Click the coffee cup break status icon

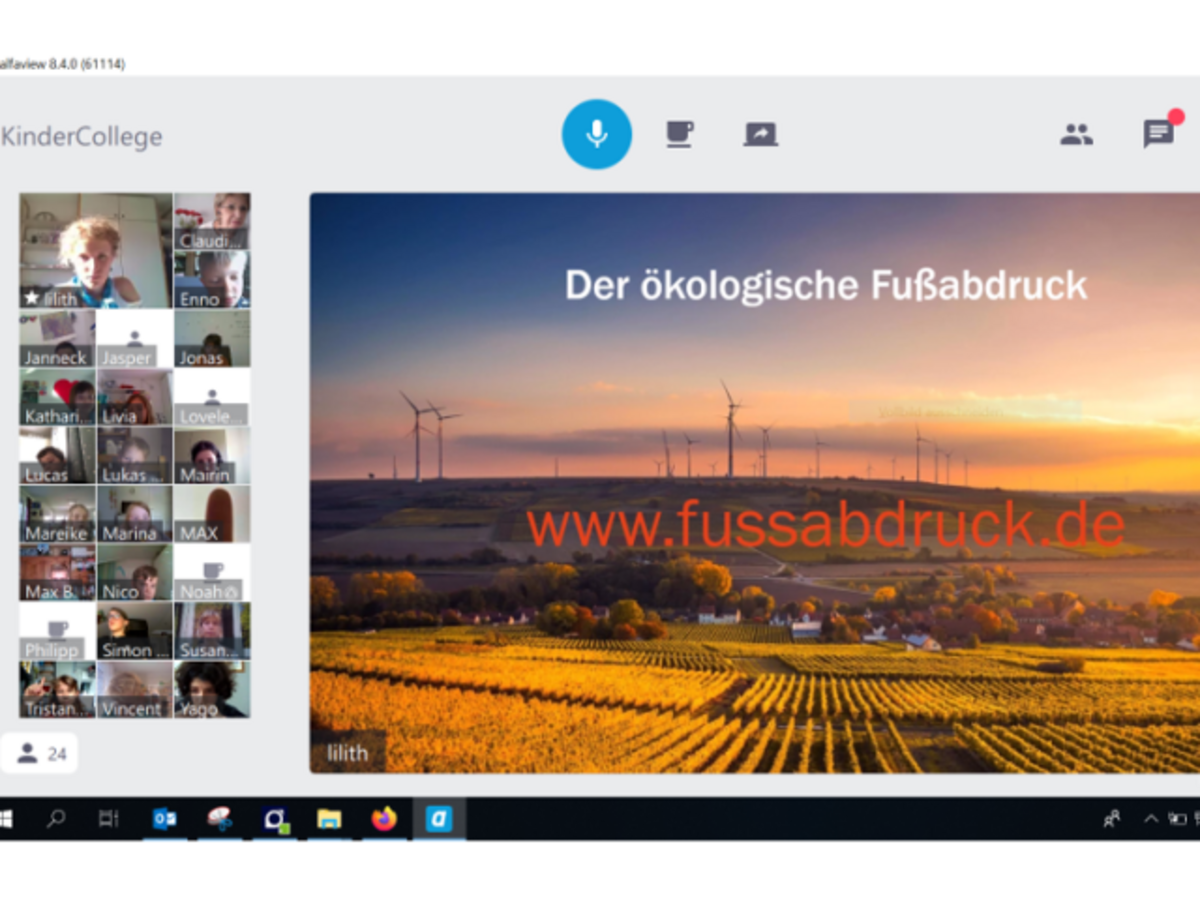(680, 134)
